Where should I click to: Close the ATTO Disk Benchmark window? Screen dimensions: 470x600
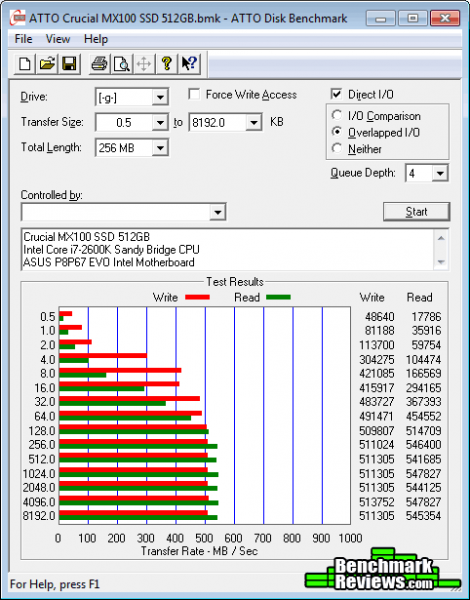[445, 18]
